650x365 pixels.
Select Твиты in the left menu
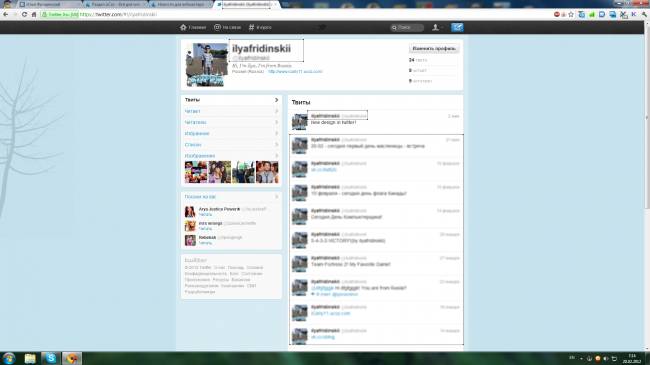[x=231, y=100]
